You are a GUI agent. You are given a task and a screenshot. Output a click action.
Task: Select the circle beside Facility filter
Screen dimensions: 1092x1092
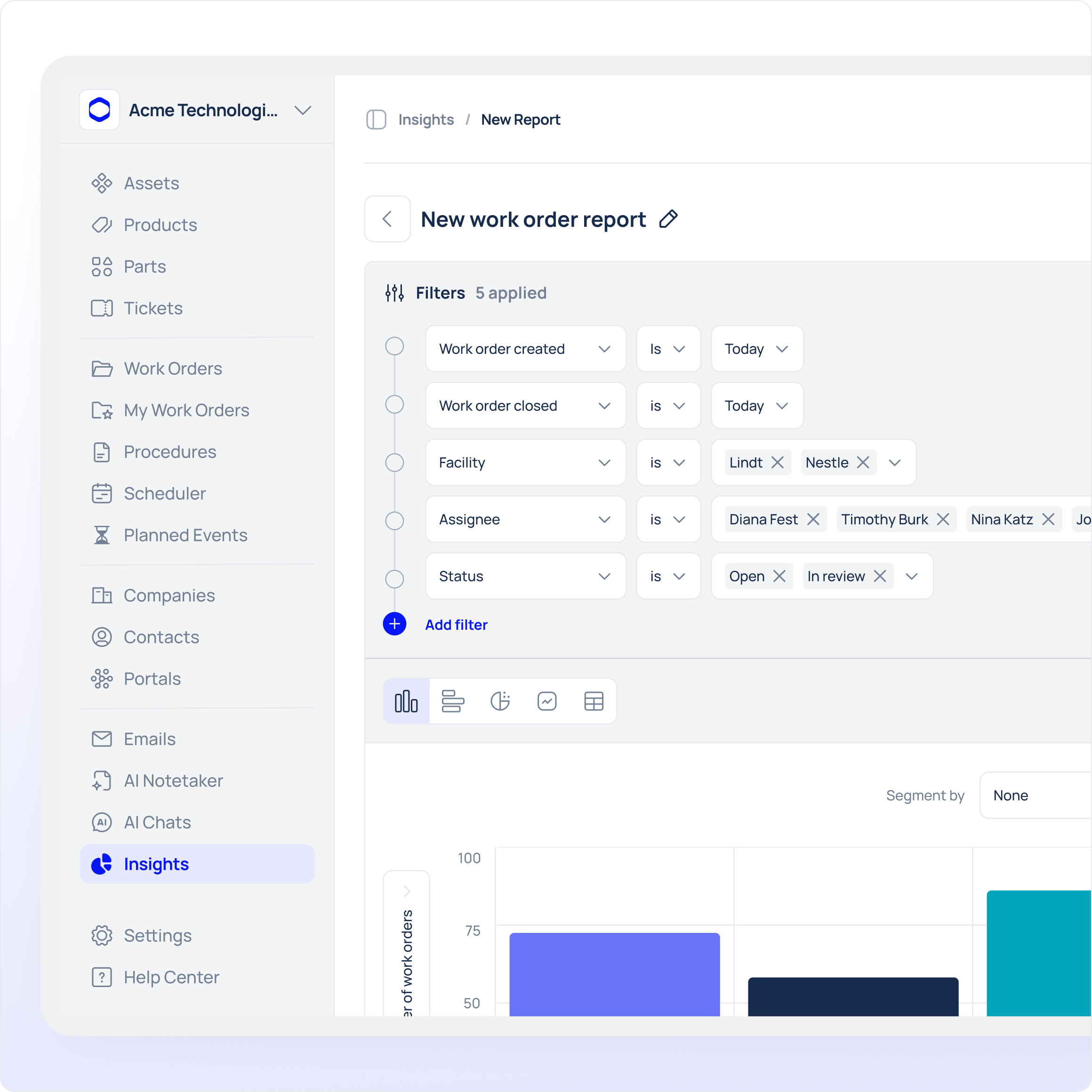[x=394, y=462]
